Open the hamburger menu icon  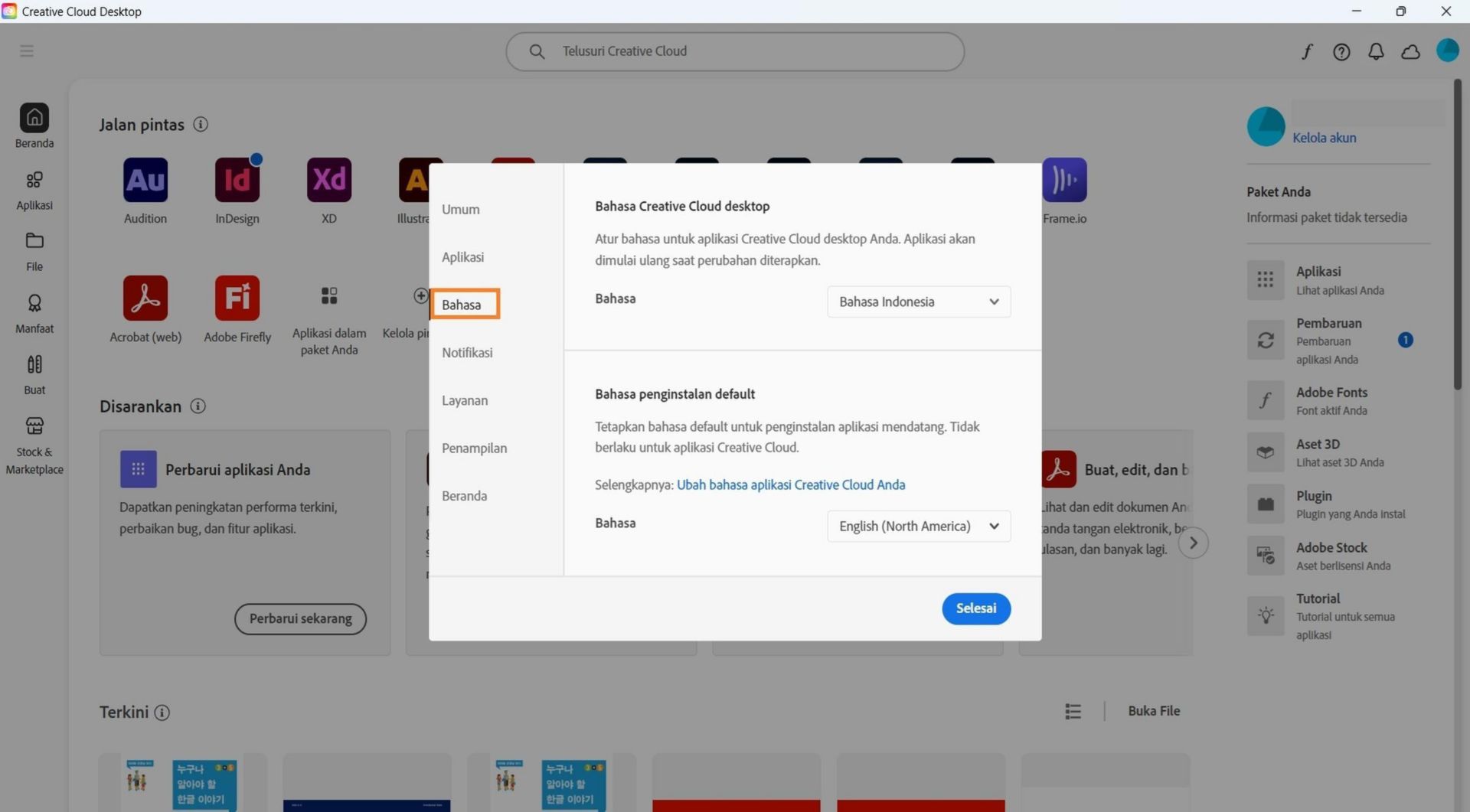click(x=27, y=51)
